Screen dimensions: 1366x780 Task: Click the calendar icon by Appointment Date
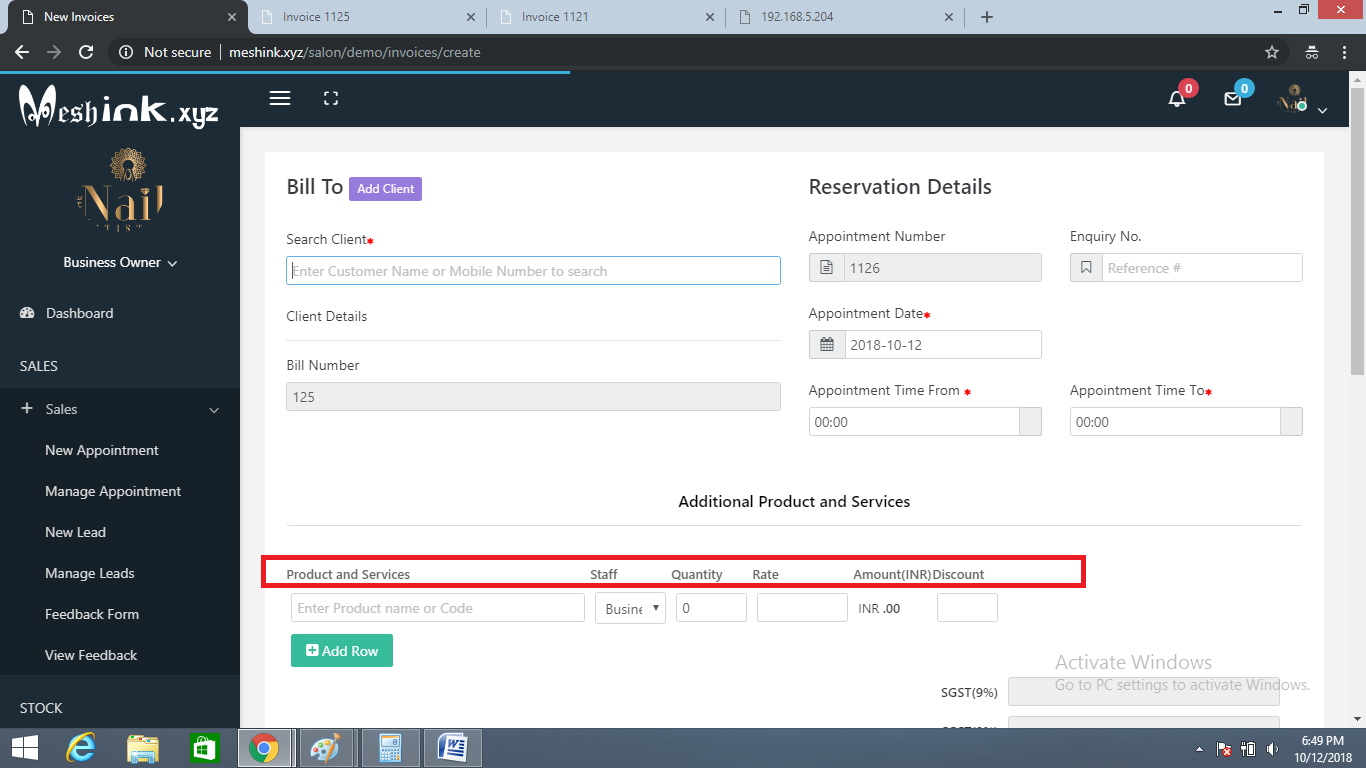(x=827, y=345)
